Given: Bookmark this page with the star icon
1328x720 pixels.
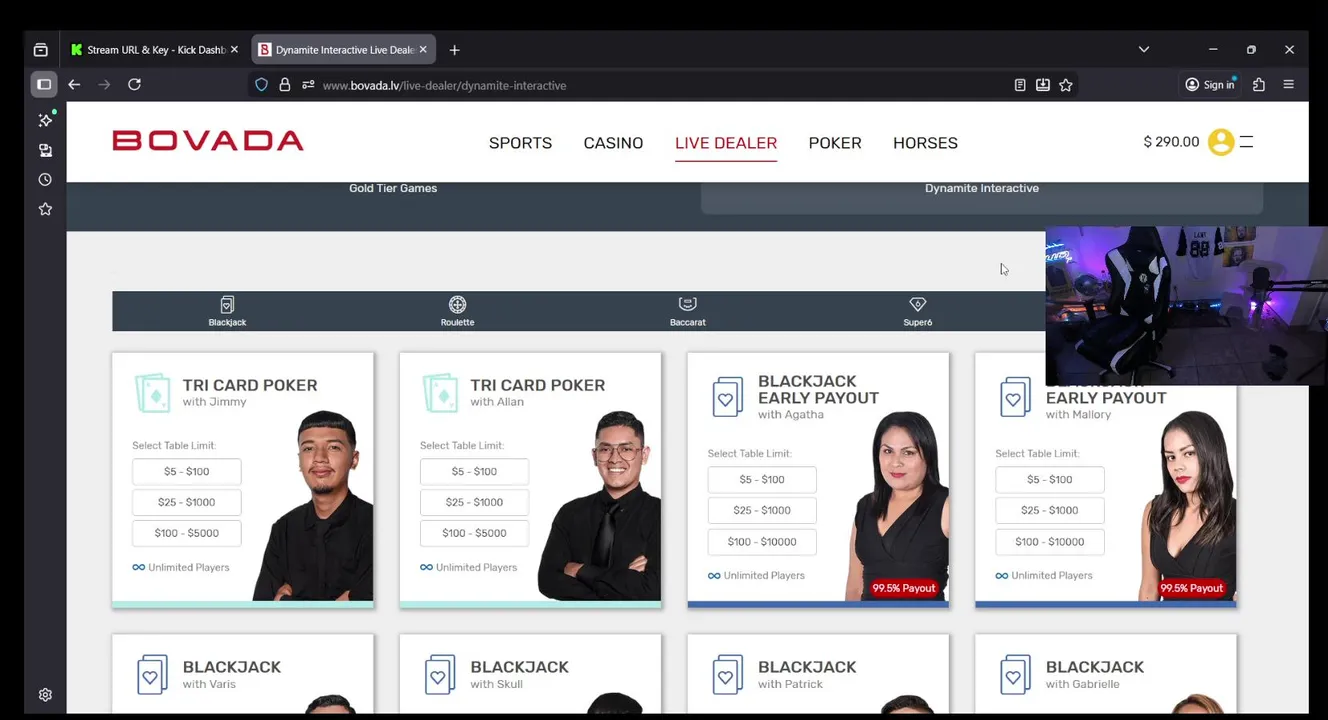Looking at the screenshot, I should click(1066, 85).
